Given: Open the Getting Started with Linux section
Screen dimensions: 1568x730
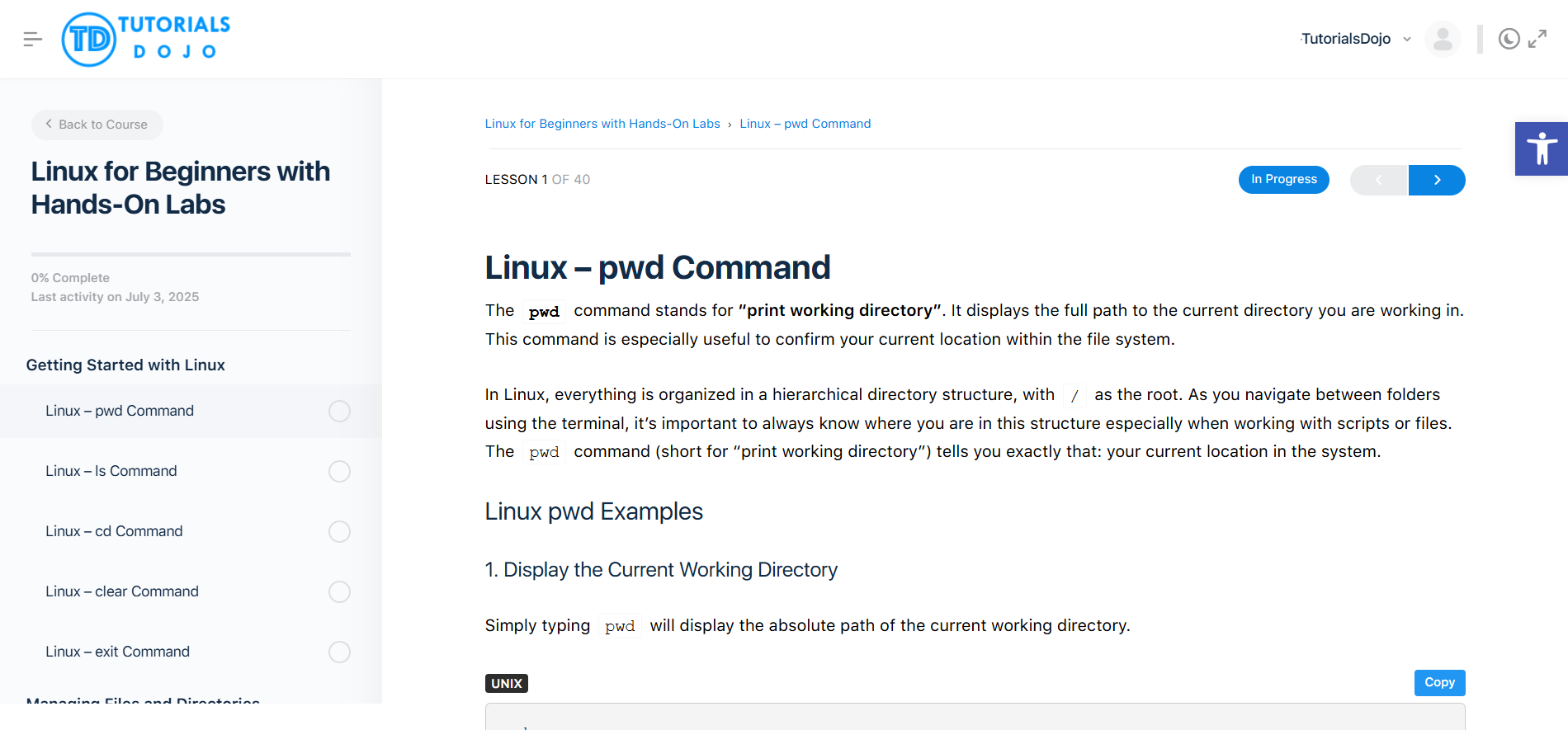Looking at the screenshot, I should click(125, 365).
